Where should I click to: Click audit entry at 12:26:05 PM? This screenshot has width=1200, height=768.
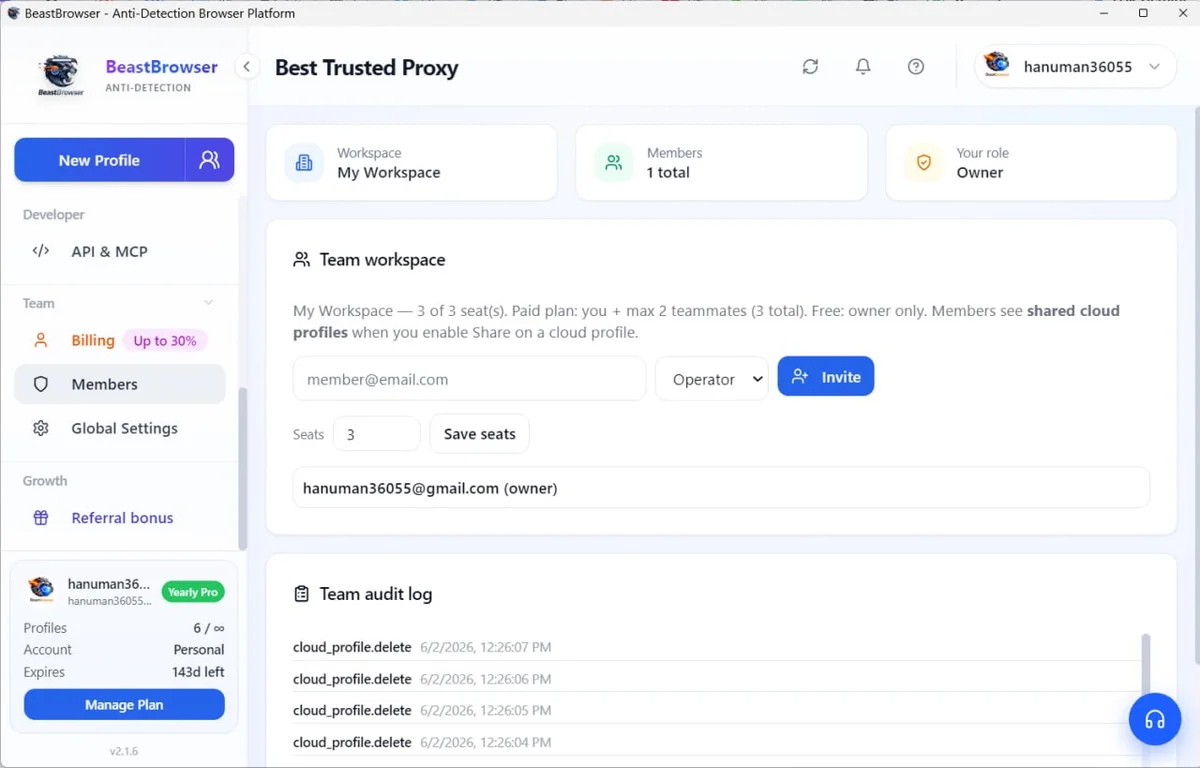(x=717, y=710)
